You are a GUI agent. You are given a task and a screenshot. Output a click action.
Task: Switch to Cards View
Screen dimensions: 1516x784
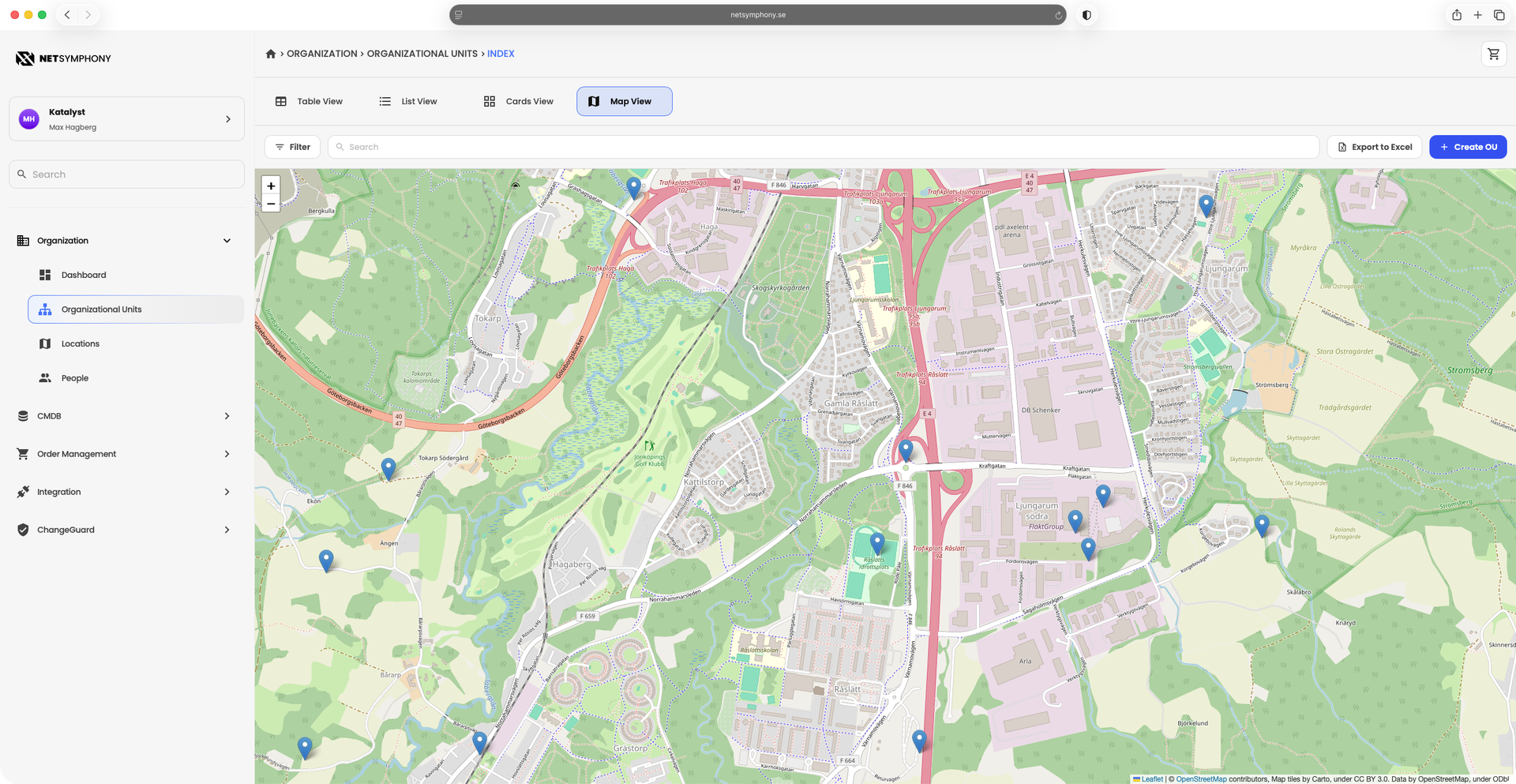[x=519, y=101]
